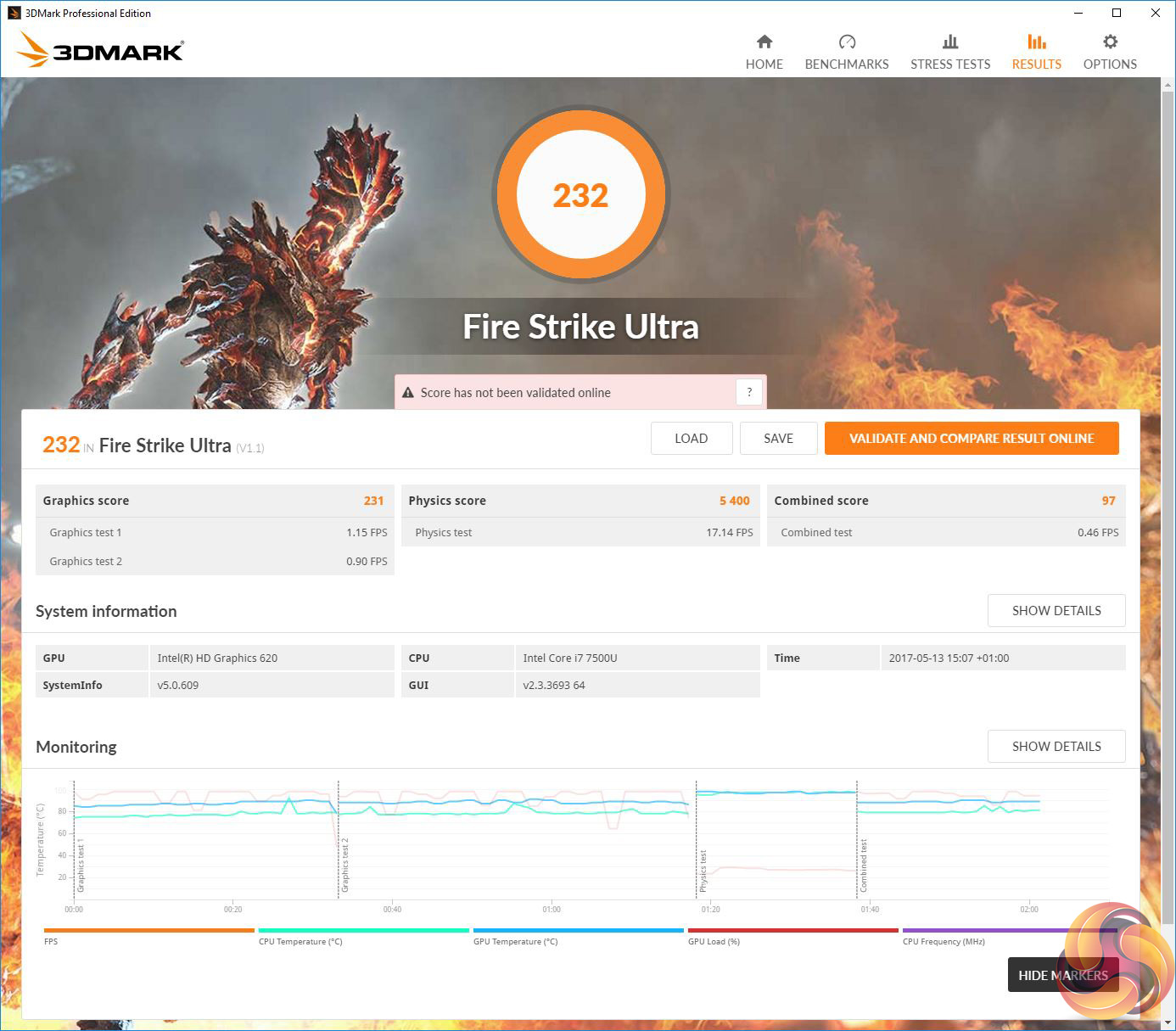Click the warning triangle icon in validation notice

click(x=408, y=393)
